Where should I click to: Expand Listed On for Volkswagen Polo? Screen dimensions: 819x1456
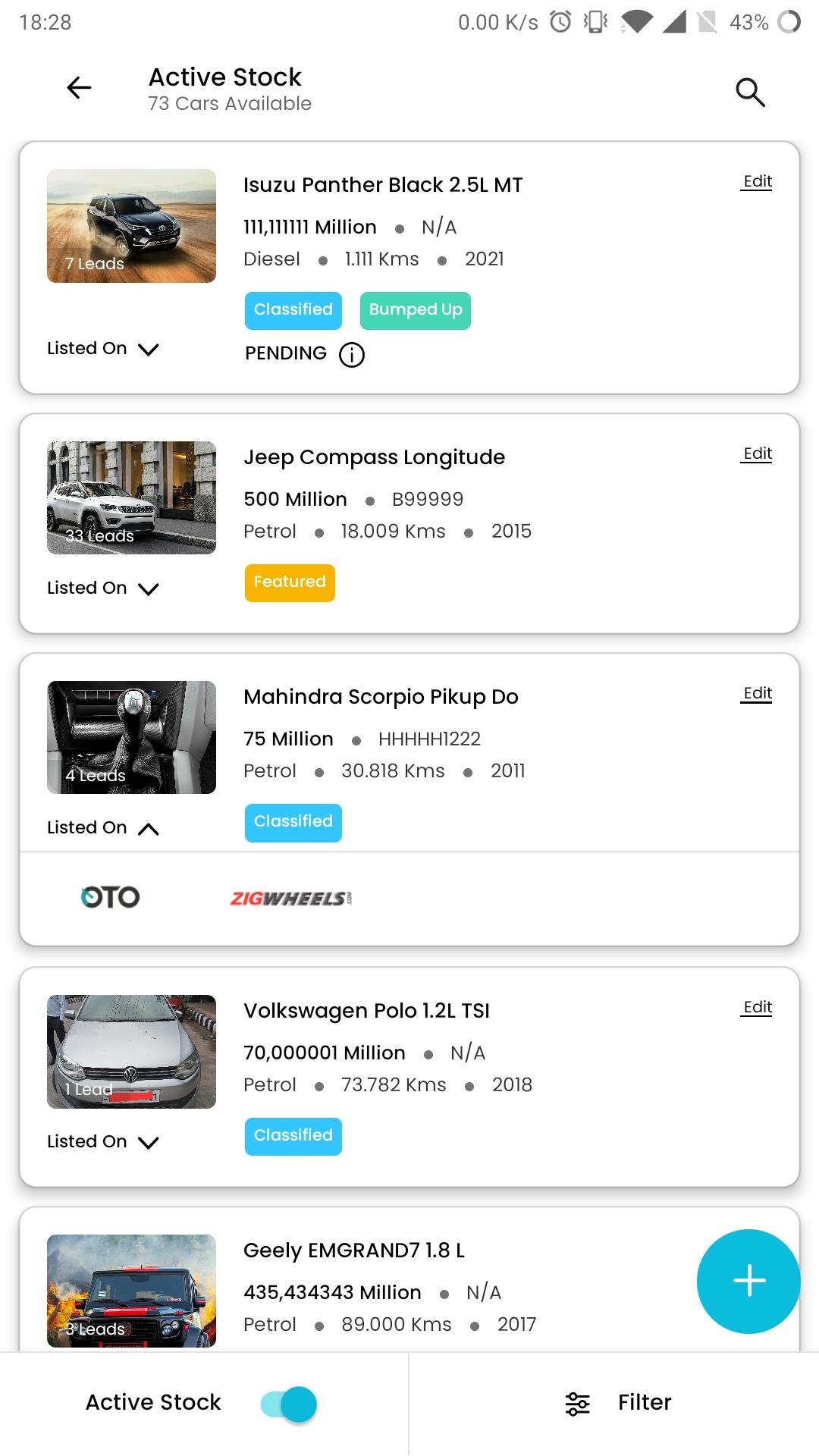pos(103,1142)
